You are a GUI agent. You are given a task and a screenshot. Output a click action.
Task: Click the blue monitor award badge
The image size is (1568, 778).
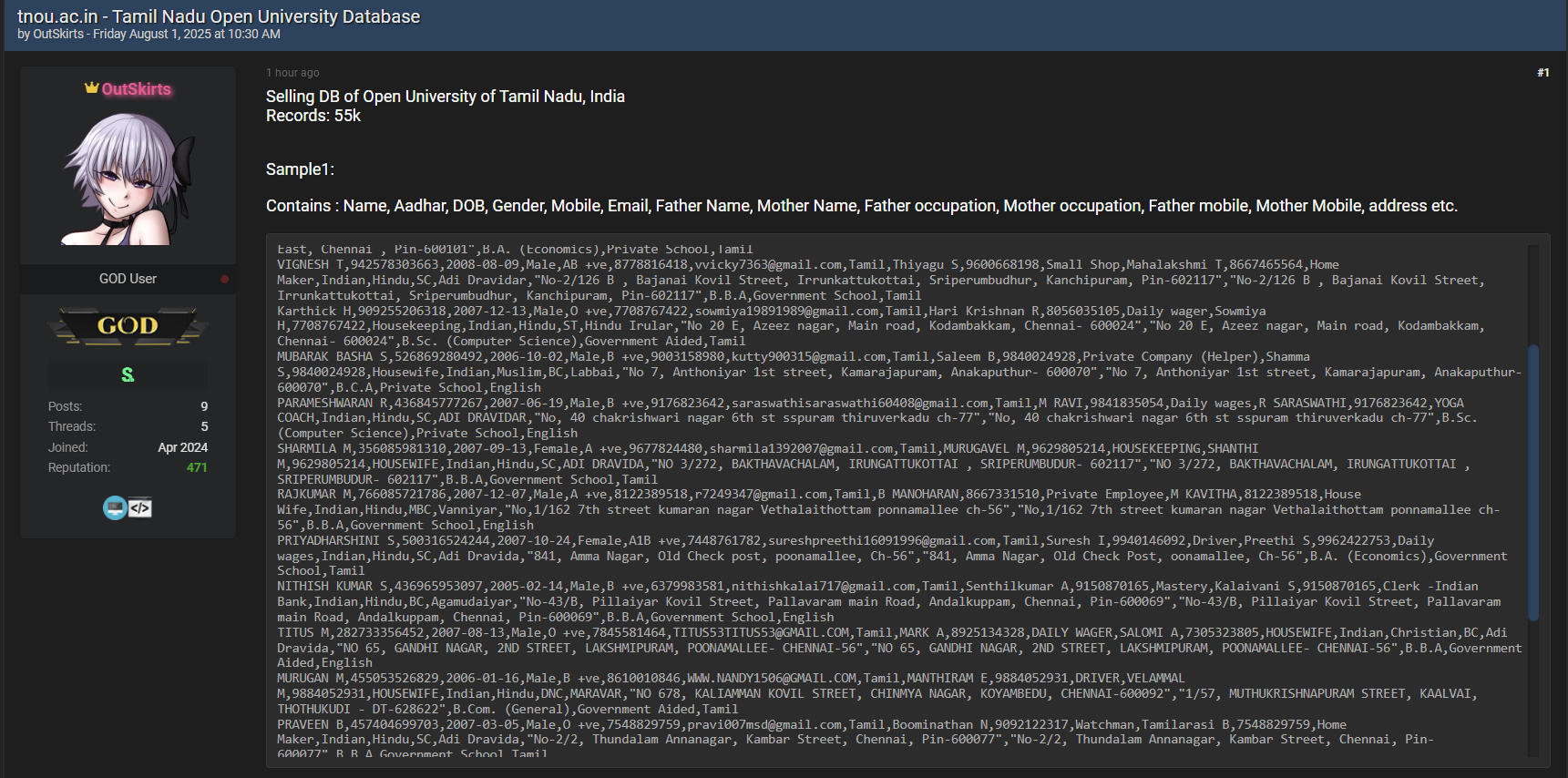click(115, 507)
